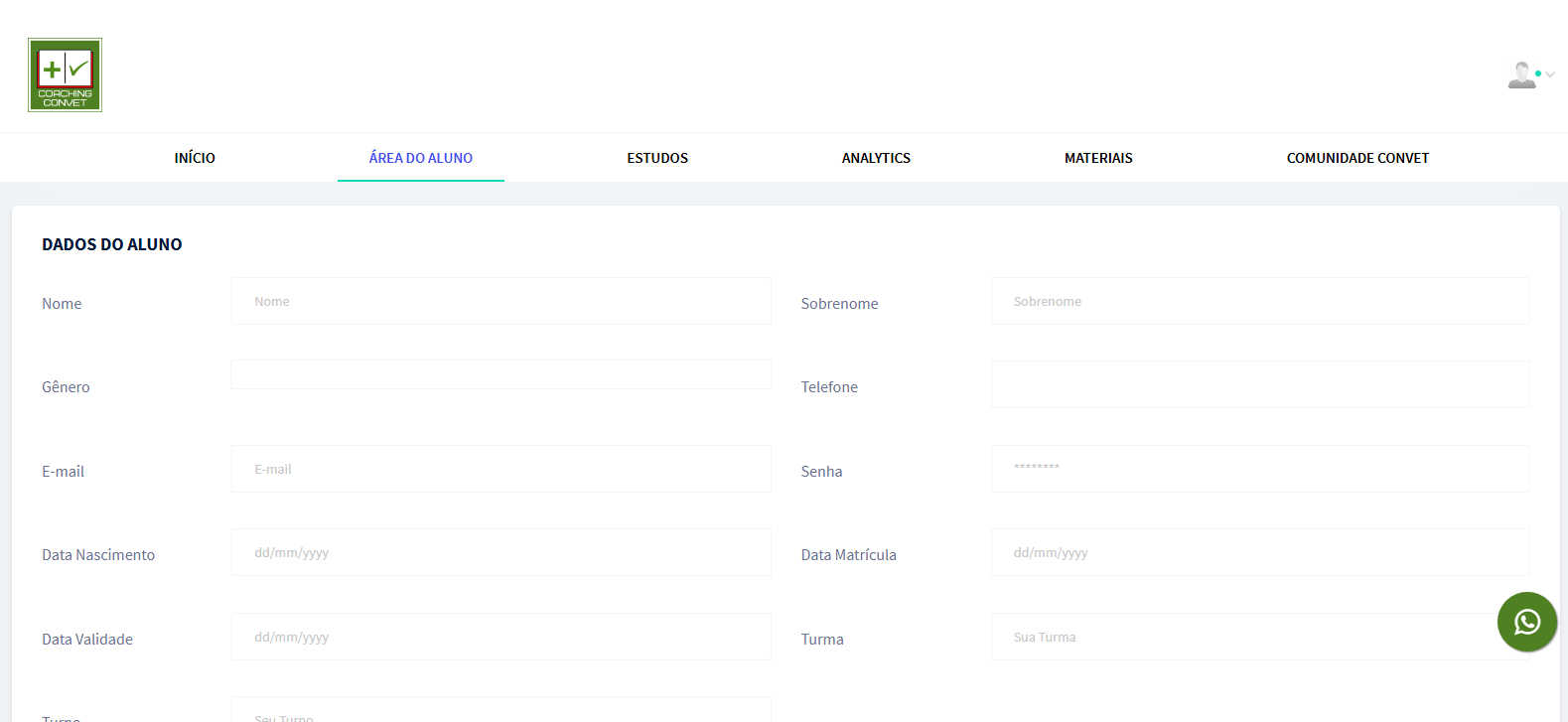The width and height of the screenshot is (1568, 722).
Task: Click the user avatar icon
Action: (x=1520, y=75)
